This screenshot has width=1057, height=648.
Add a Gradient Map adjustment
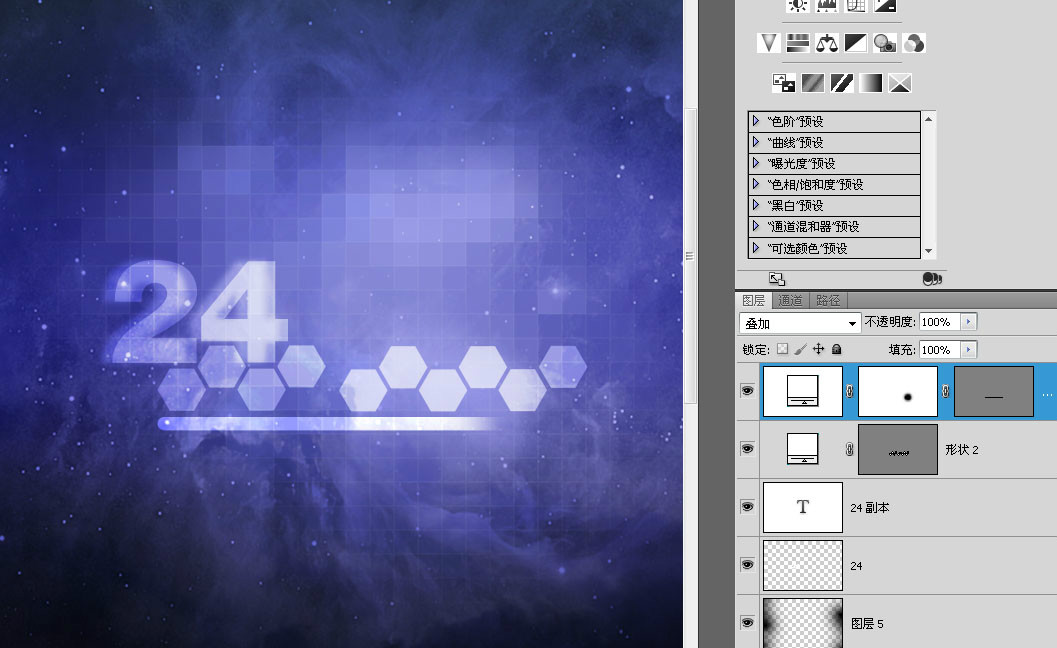pyautogui.click(x=870, y=83)
